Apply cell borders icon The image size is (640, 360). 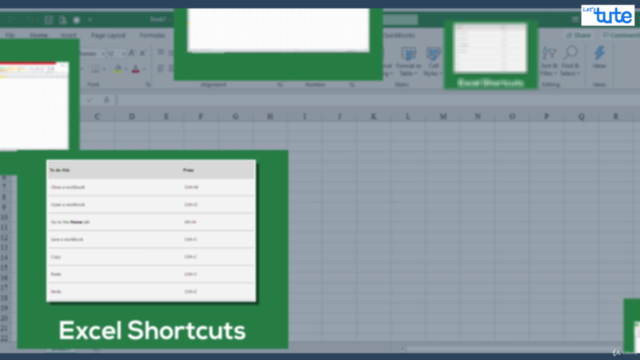[x=95, y=69]
